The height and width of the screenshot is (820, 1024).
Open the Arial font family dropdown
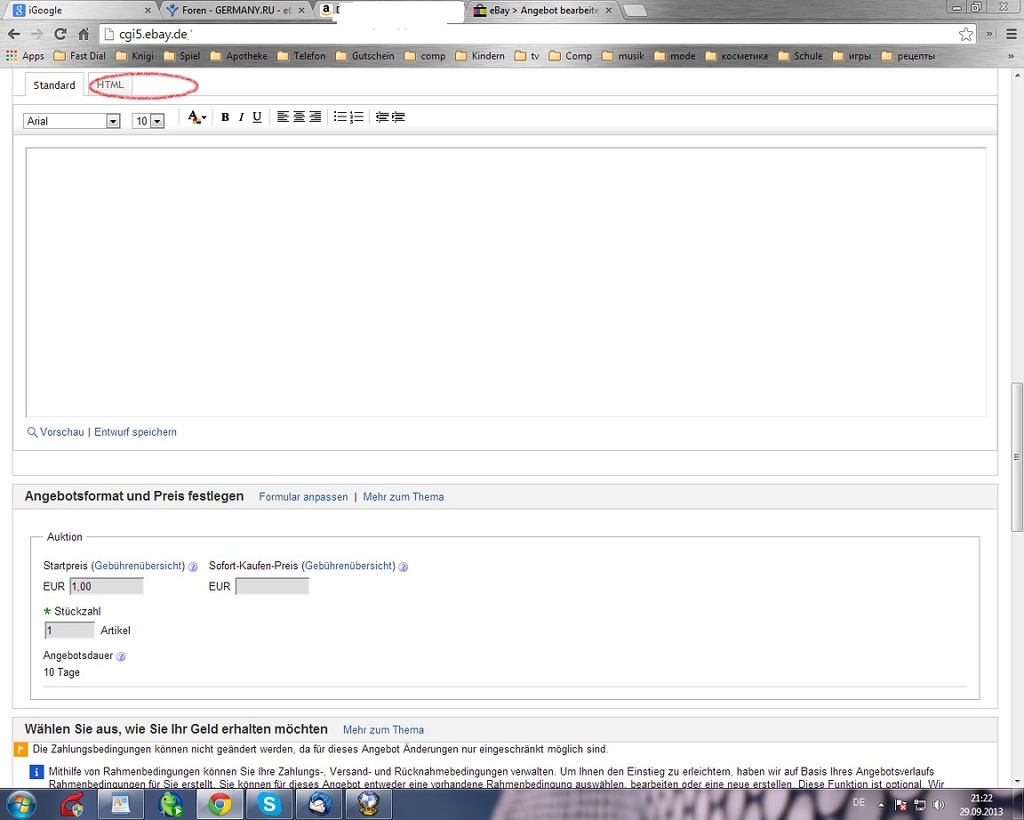coord(71,121)
